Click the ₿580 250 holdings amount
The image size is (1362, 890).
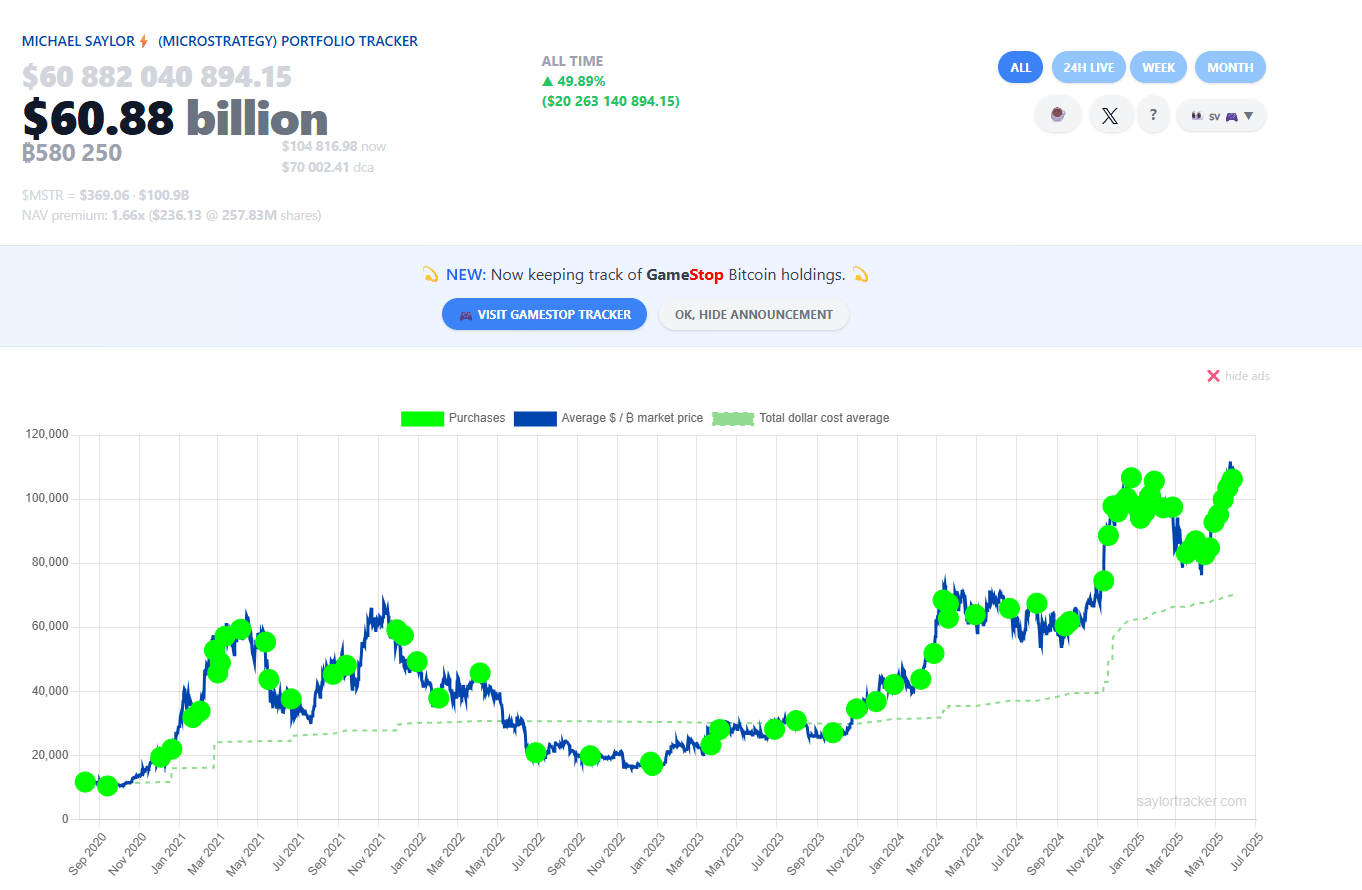[72, 153]
